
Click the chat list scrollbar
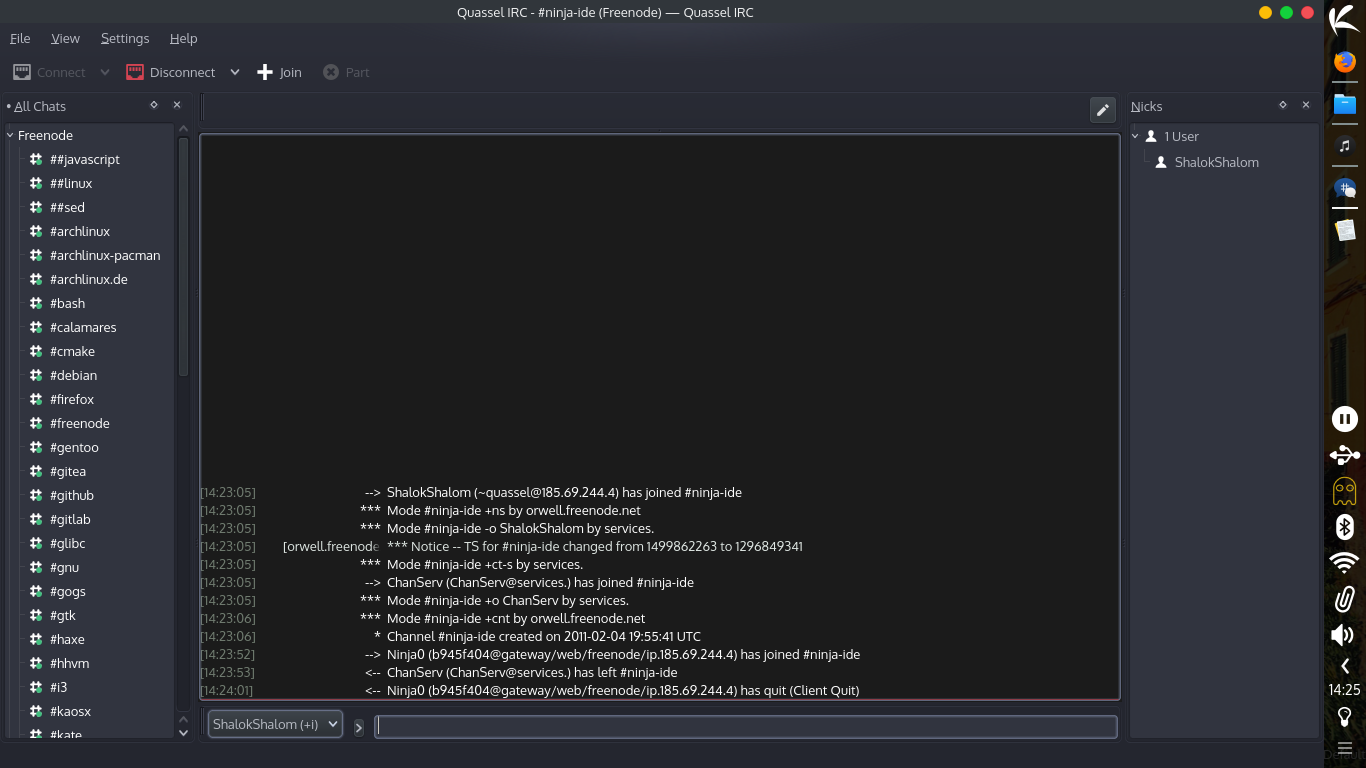(183, 256)
